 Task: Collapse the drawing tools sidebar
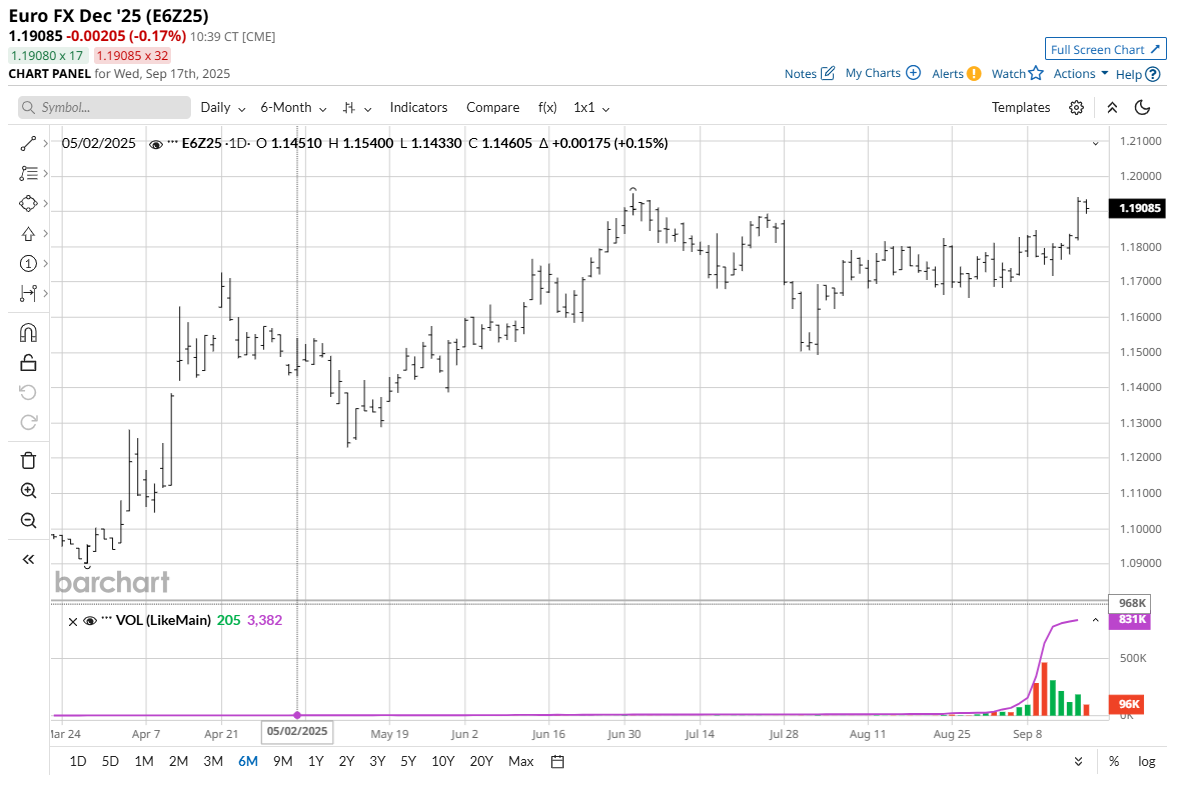pyautogui.click(x=28, y=560)
